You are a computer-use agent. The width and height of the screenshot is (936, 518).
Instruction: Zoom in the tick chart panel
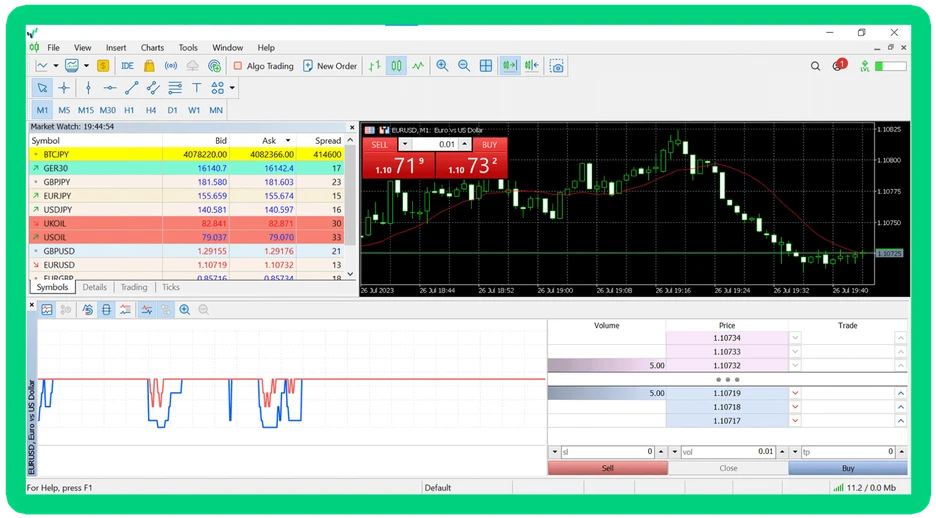(184, 310)
